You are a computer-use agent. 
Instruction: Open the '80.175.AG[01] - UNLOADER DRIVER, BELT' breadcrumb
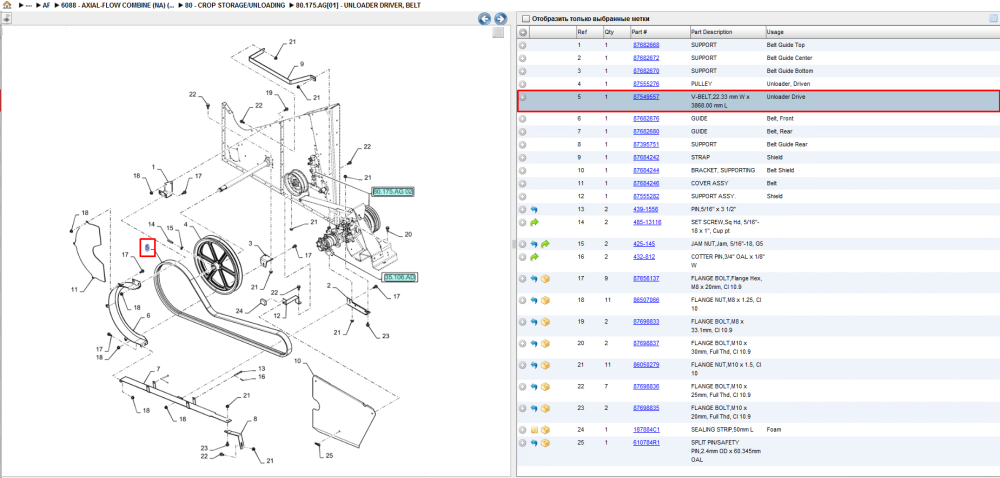358,5
